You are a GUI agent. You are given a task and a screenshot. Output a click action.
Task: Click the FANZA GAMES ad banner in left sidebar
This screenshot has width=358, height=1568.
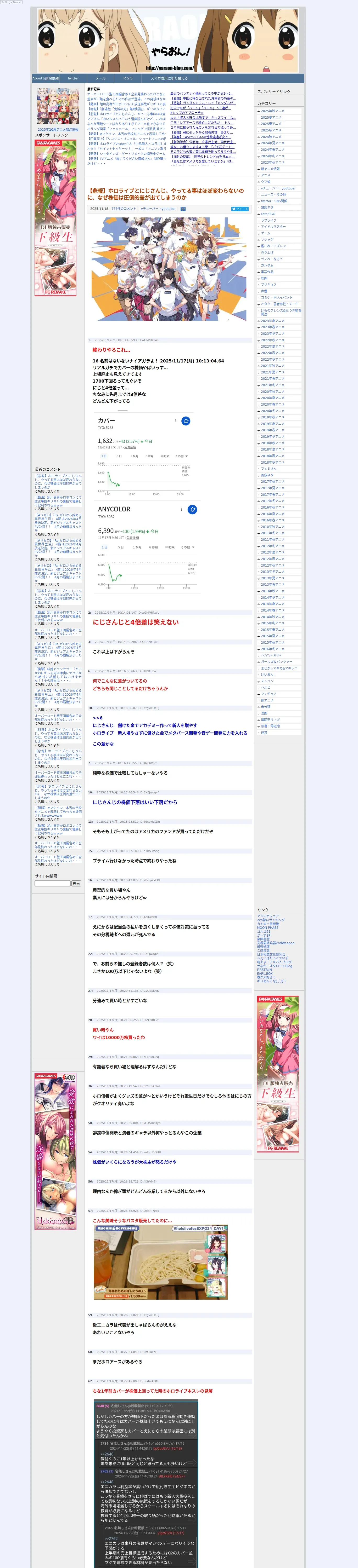(x=55, y=218)
